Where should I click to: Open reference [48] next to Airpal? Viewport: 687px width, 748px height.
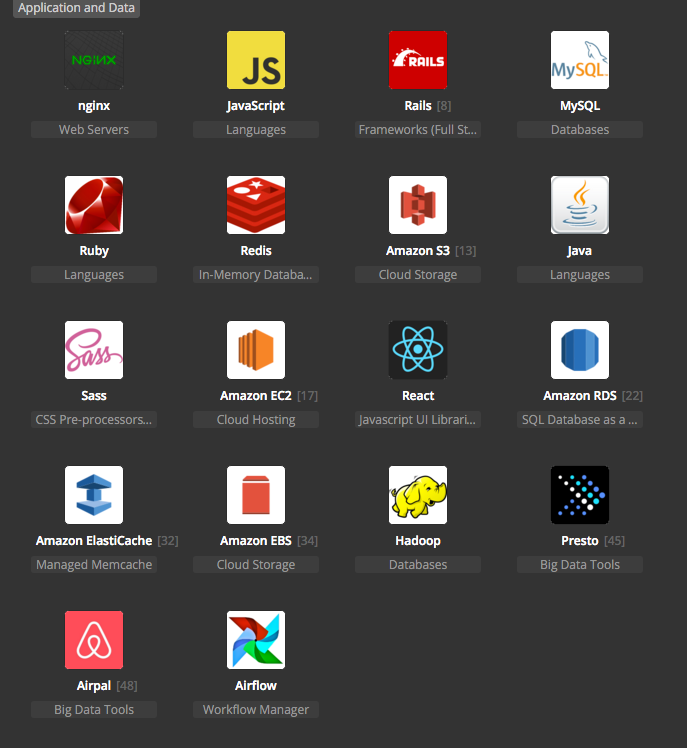pos(127,686)
